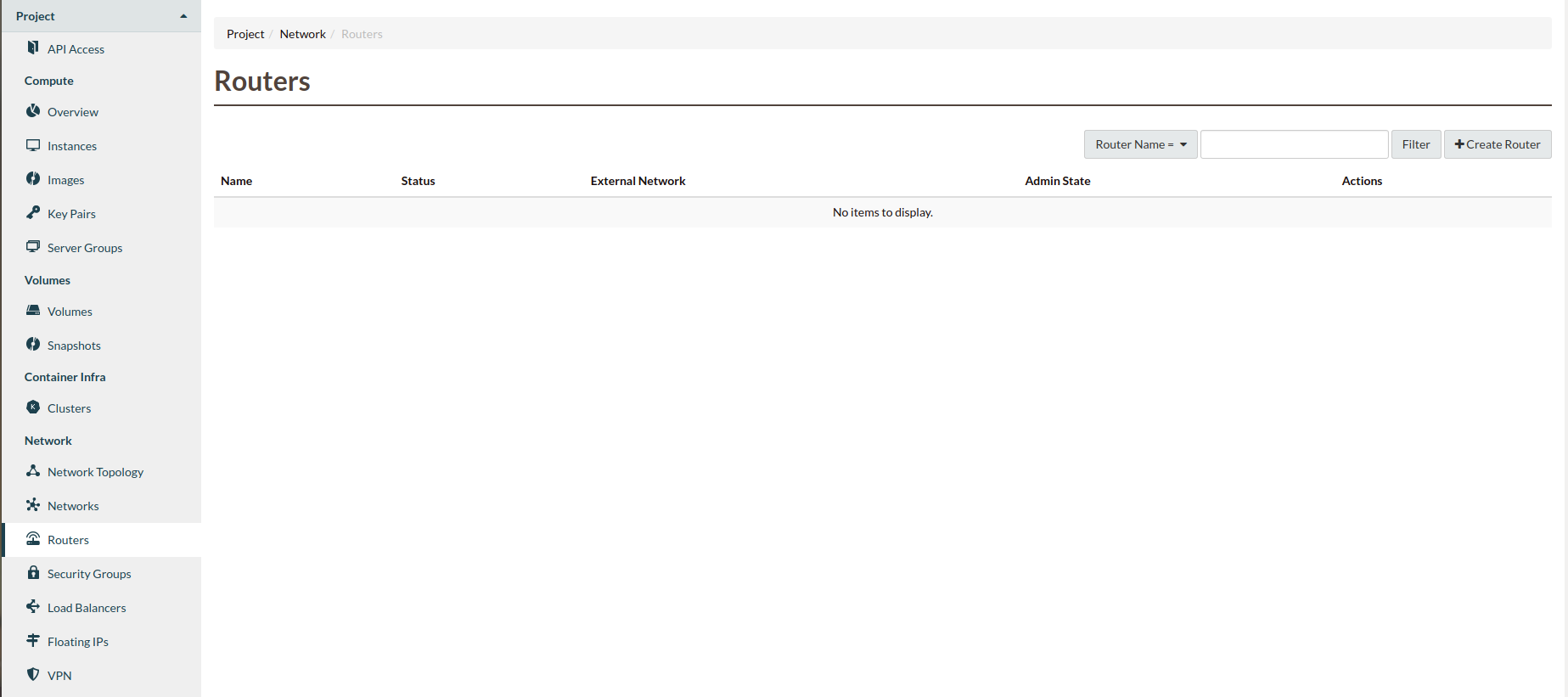Click the Volumes section heading
Viewport: 1568px width, 697px height.
coord(48,280)
